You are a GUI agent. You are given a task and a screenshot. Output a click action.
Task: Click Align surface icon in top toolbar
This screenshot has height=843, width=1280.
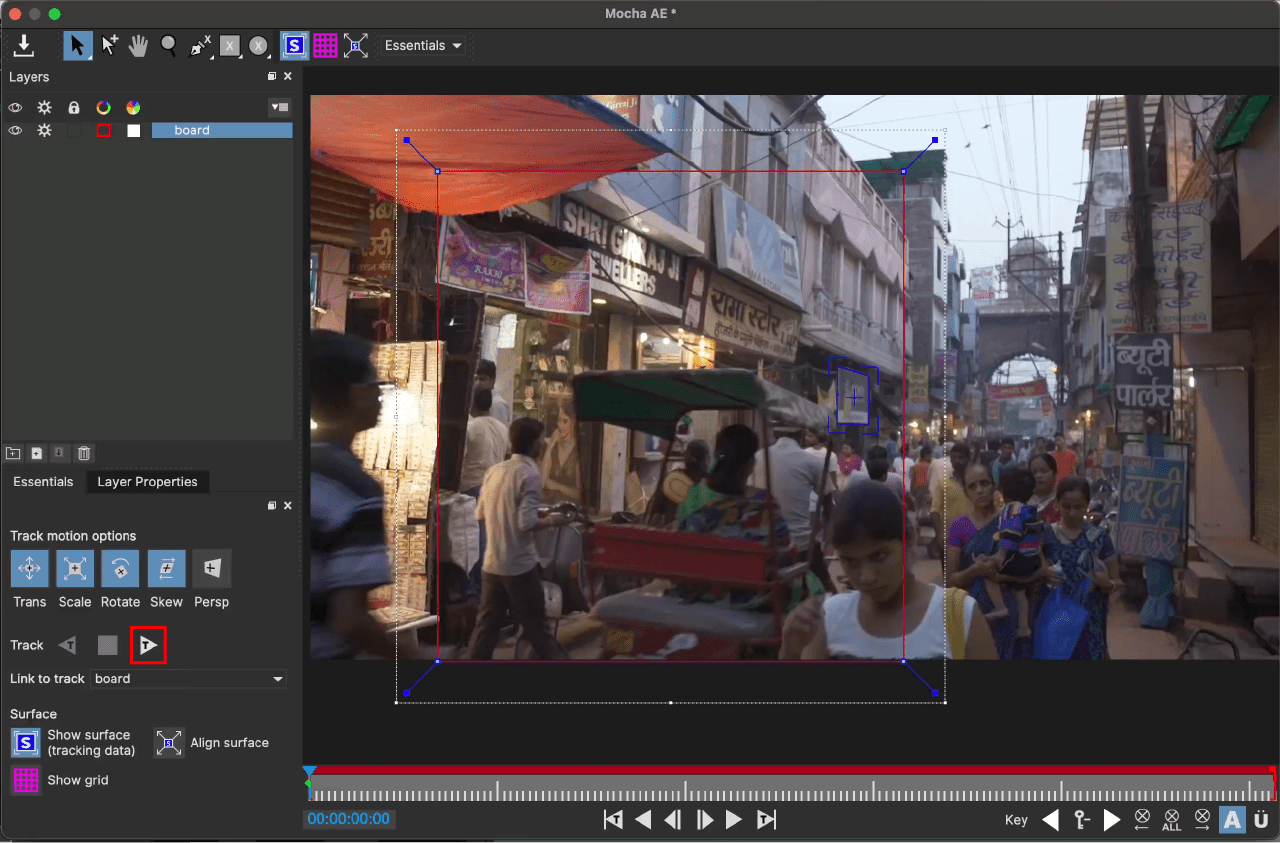[x=356, y=45]
